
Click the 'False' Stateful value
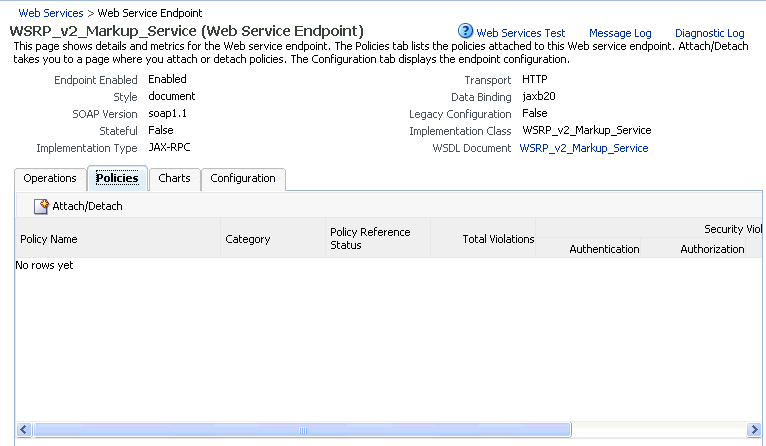(x=161, y=130)
